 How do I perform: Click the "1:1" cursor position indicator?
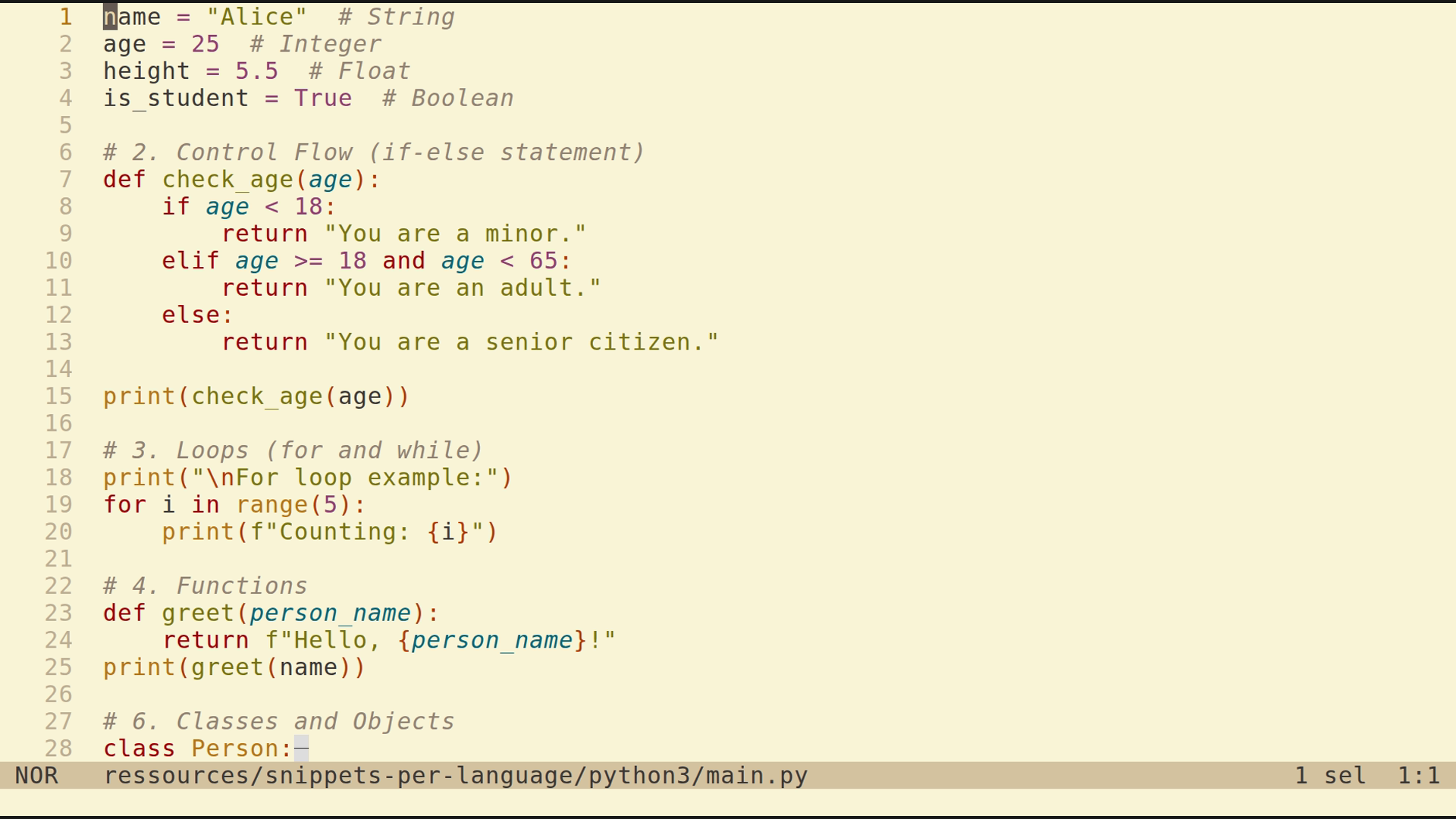coord(1418,776)
